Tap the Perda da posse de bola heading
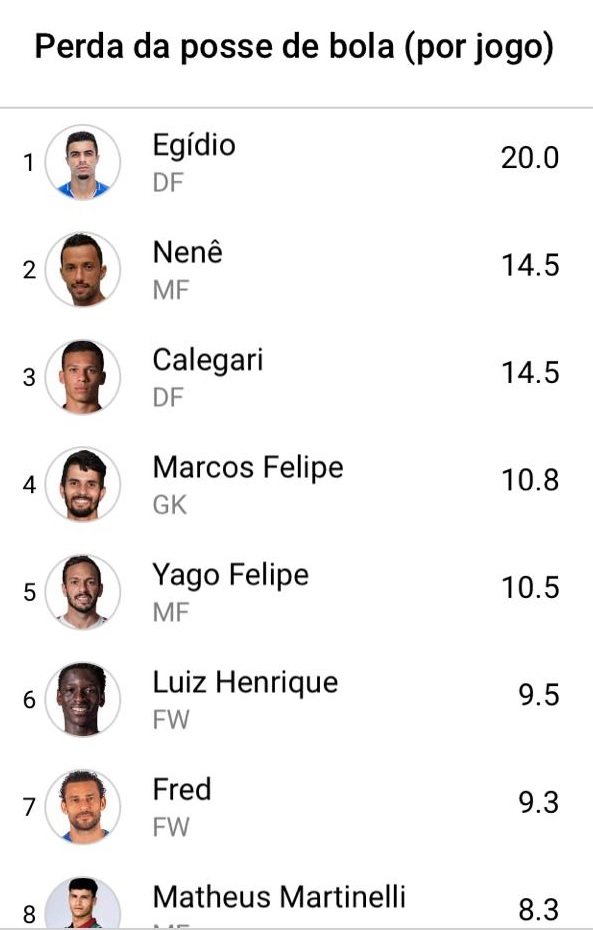The width and height of the screenshot is (593, 930). pyautogui.click(x=294, y=47)
